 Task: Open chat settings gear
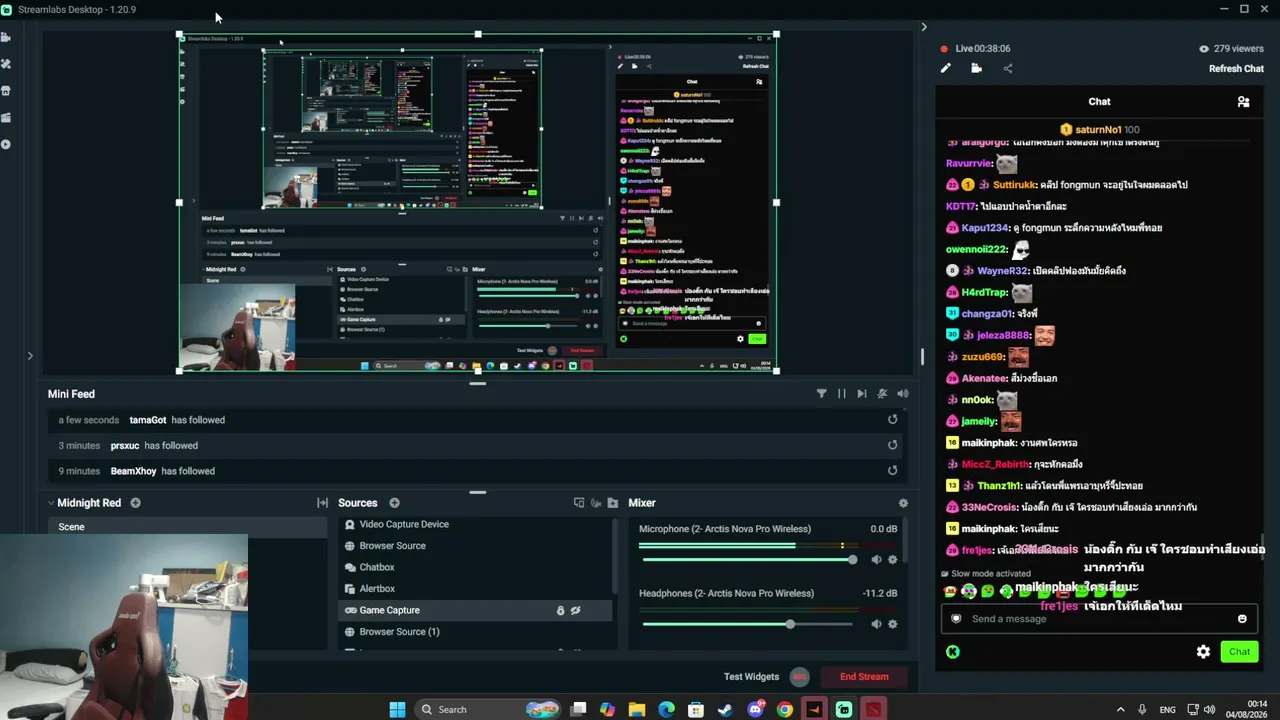(1203, 652)
